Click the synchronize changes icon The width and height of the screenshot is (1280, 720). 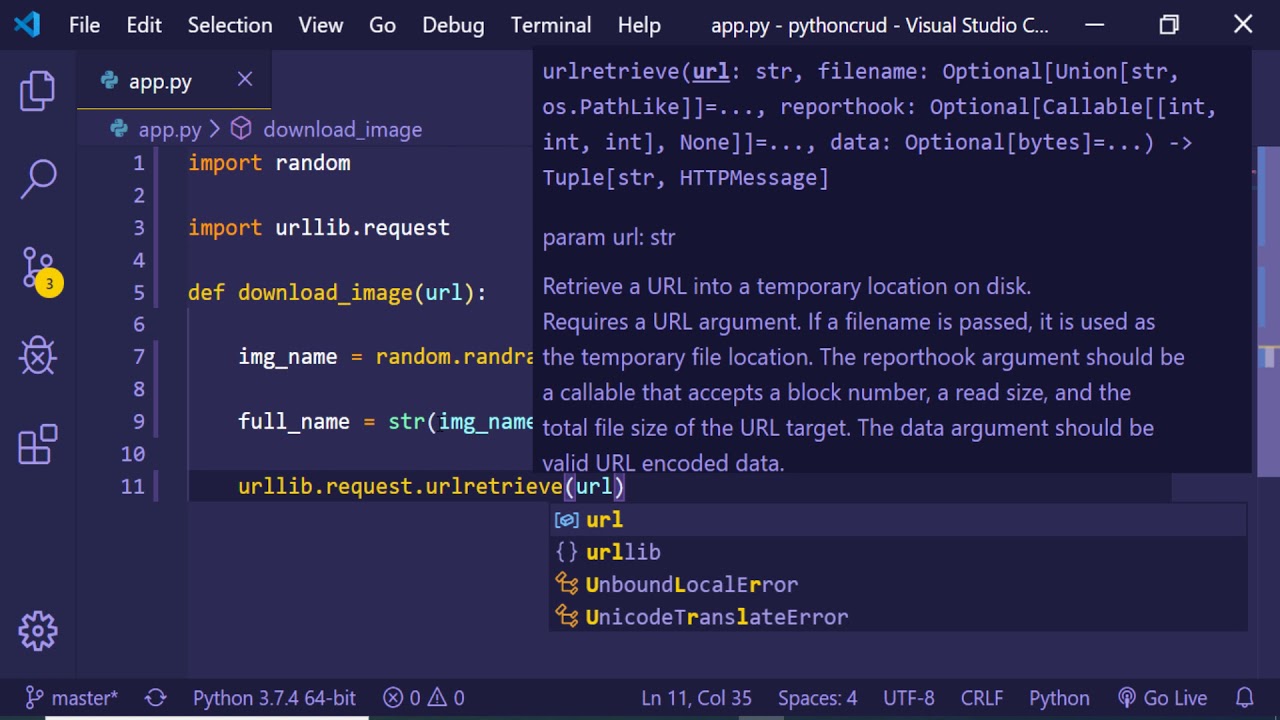pos(155,698)
